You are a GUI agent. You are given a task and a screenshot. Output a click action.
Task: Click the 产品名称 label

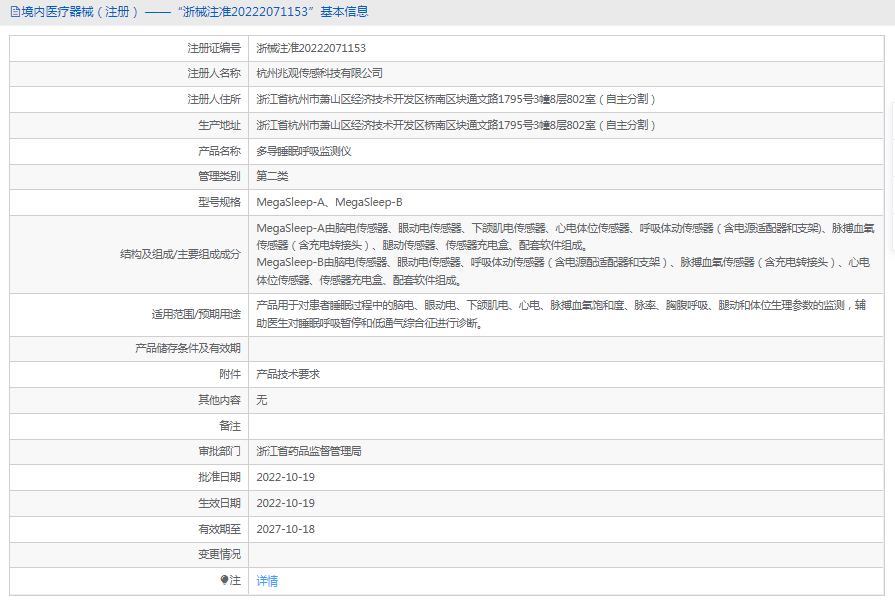tap(219, 151)
